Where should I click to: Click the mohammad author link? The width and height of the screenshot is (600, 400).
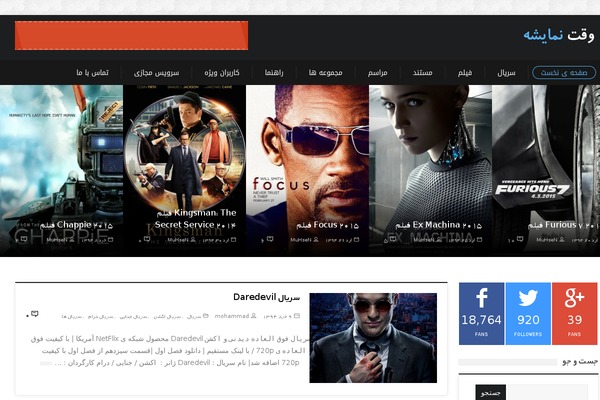point(232,316)
